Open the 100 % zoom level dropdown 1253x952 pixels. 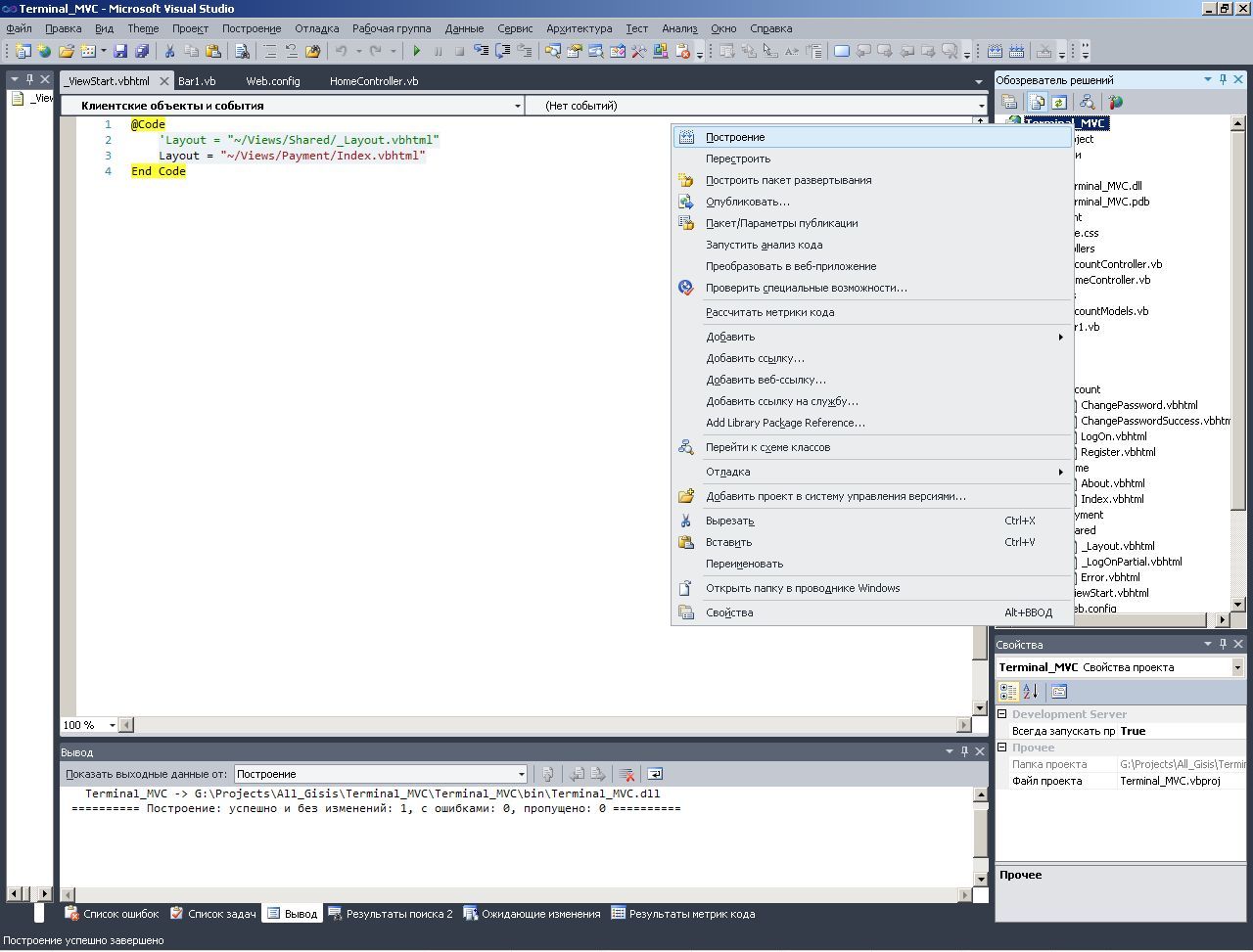[89, 725]
